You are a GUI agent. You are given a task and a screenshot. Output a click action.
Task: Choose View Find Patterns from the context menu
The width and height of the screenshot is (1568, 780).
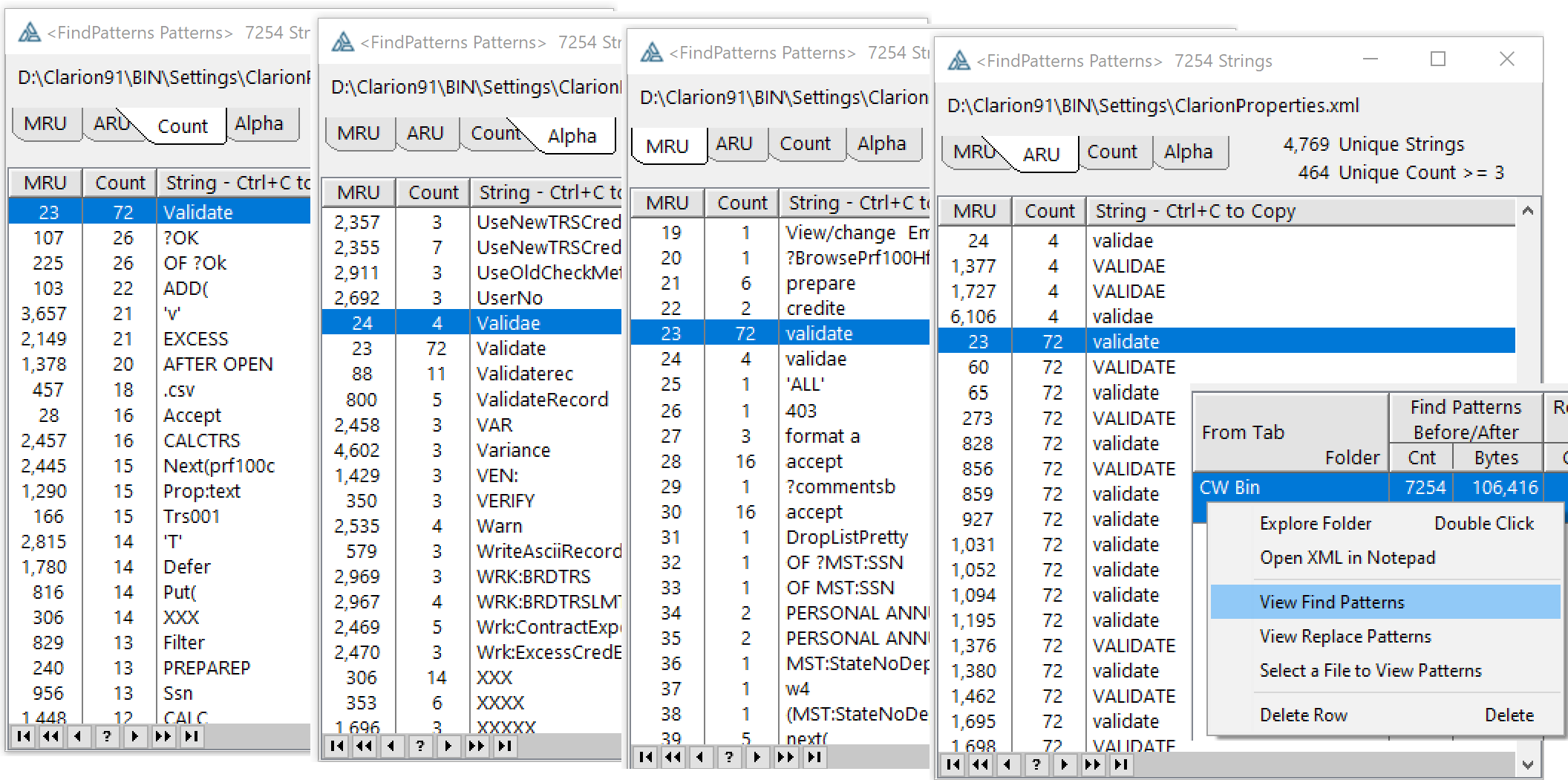click(1332, 602)
